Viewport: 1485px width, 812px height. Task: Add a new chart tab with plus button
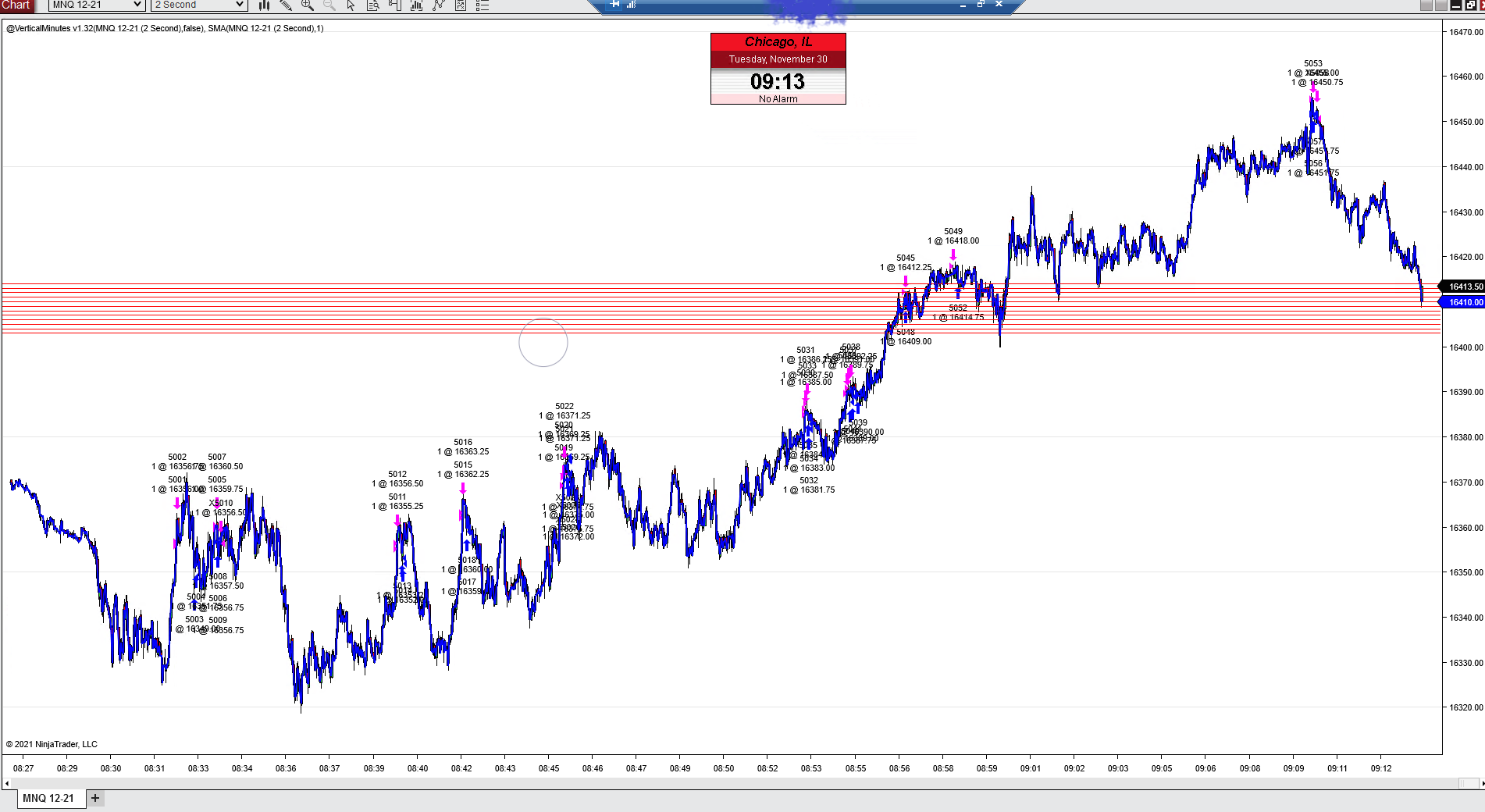point(95,798)
